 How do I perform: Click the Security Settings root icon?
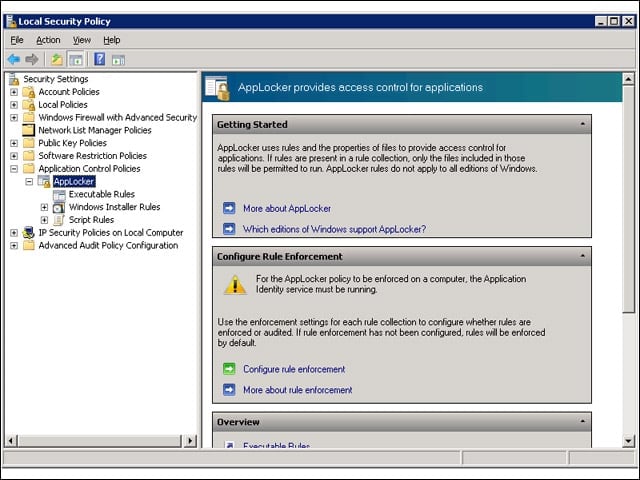pos(14,79)
